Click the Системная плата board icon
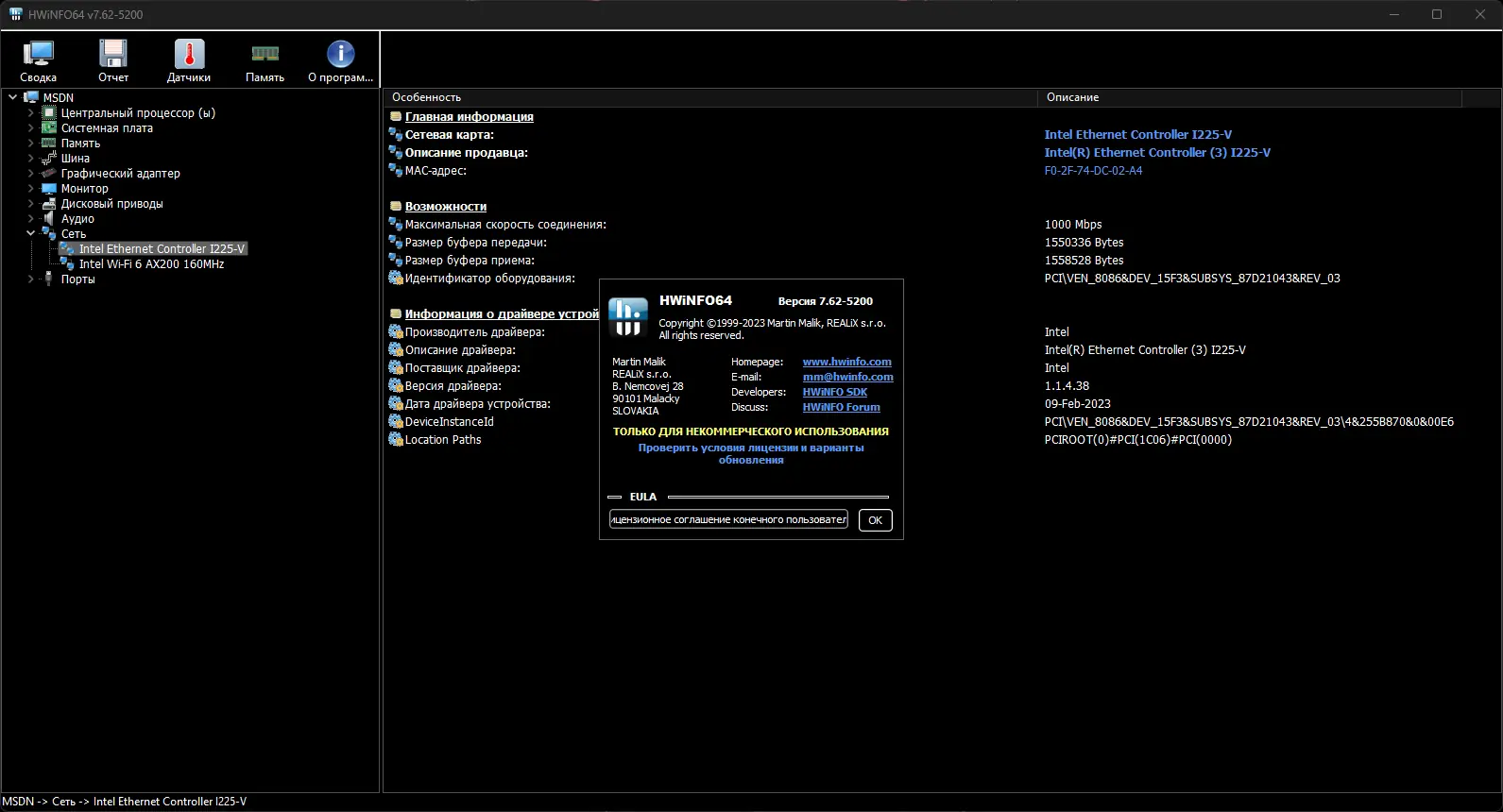The width and height of the screenshot is (1503, 812). (49, 127)
